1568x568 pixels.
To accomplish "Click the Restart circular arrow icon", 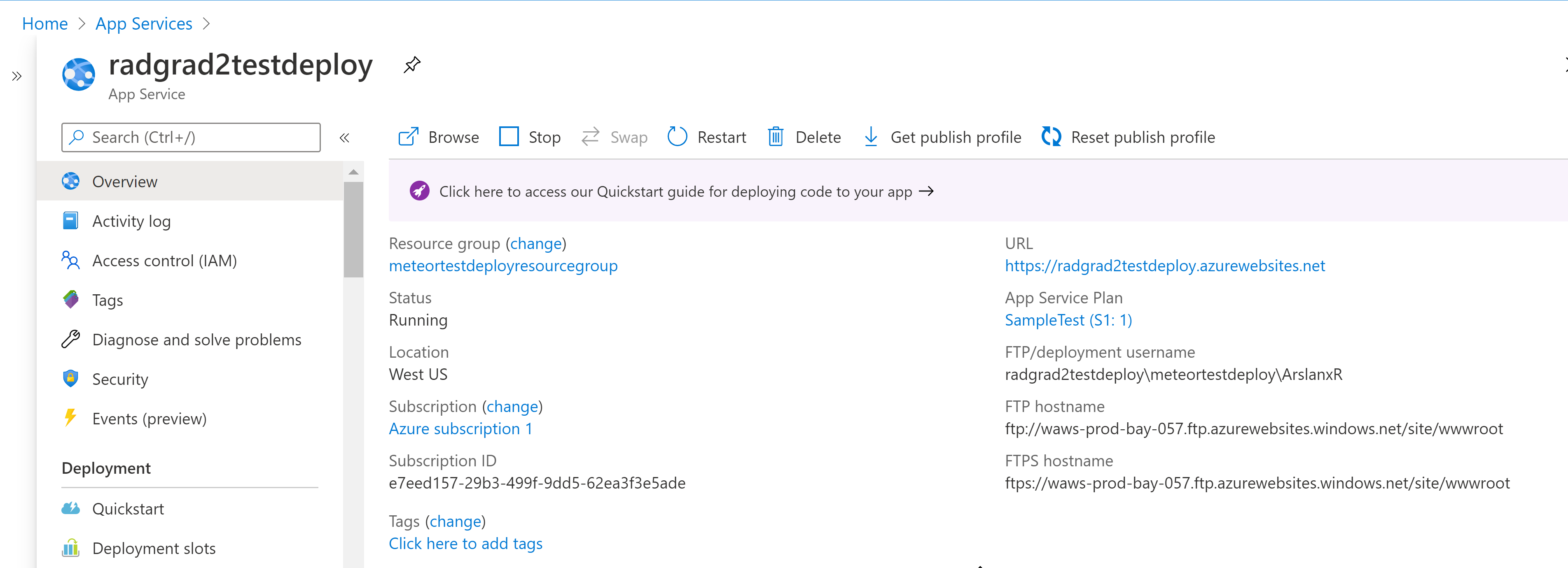I will (x=677, y=137).
